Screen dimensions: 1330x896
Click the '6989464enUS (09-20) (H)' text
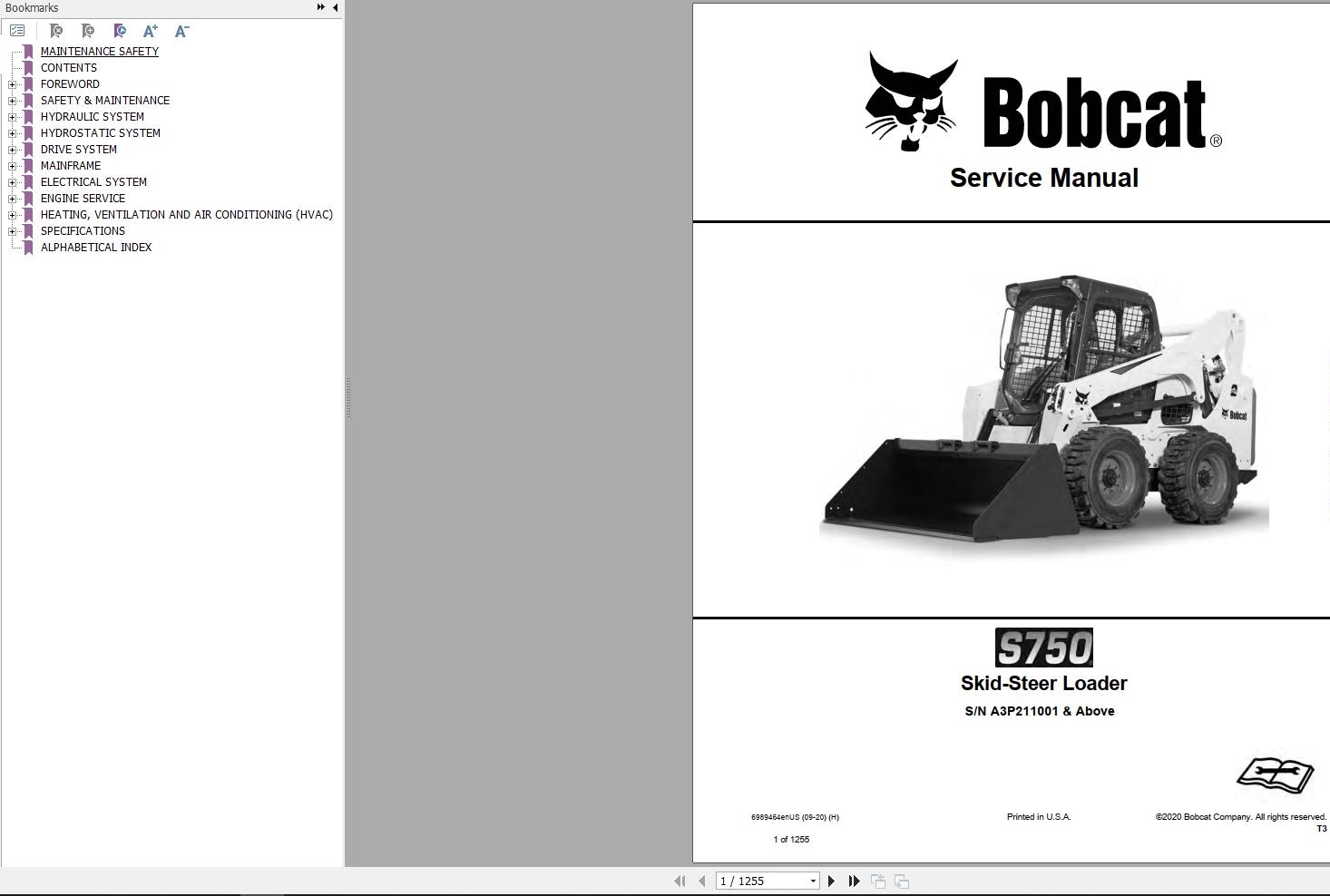click(x=795, y=817)
